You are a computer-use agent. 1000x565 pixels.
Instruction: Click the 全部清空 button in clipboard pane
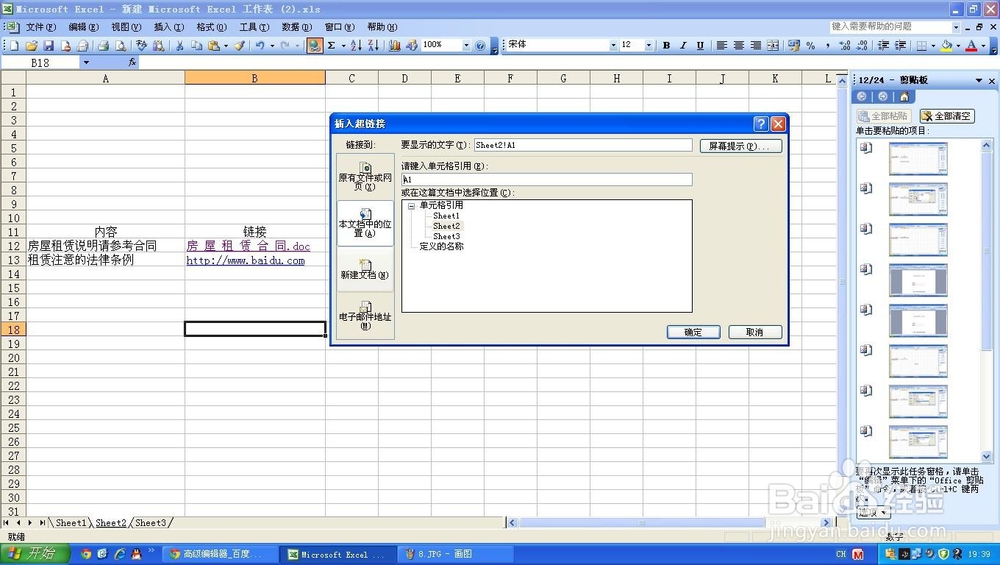click(946, 116)
